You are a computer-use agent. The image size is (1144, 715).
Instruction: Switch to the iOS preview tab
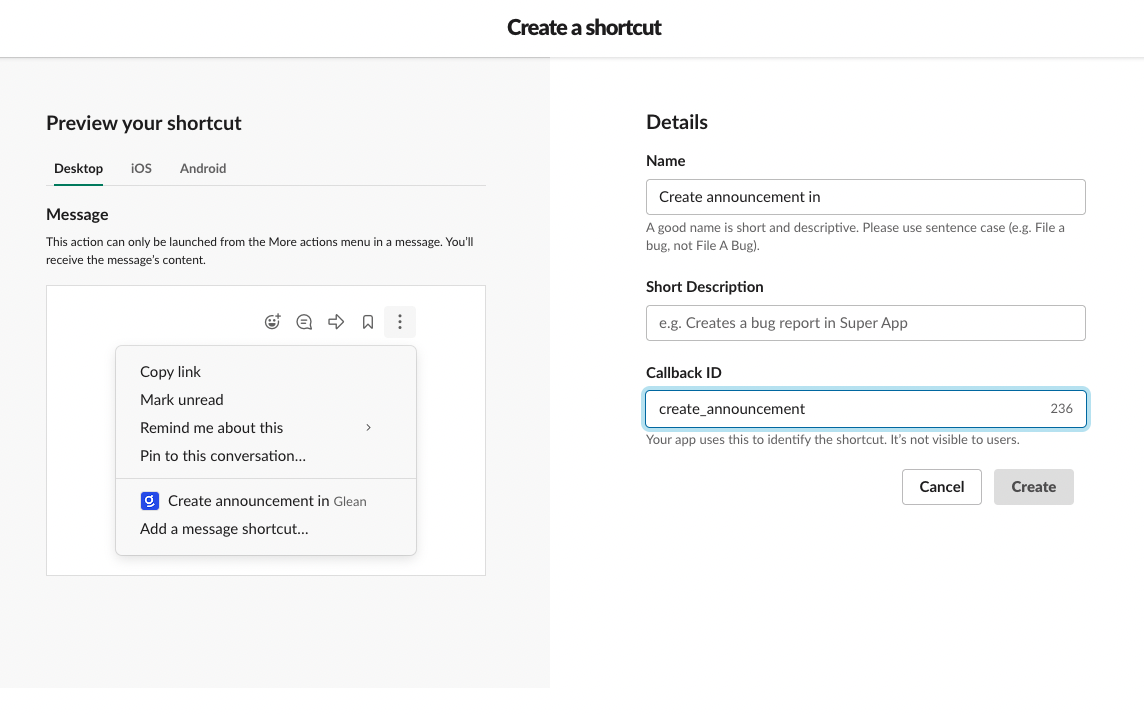tap(141, 169)
